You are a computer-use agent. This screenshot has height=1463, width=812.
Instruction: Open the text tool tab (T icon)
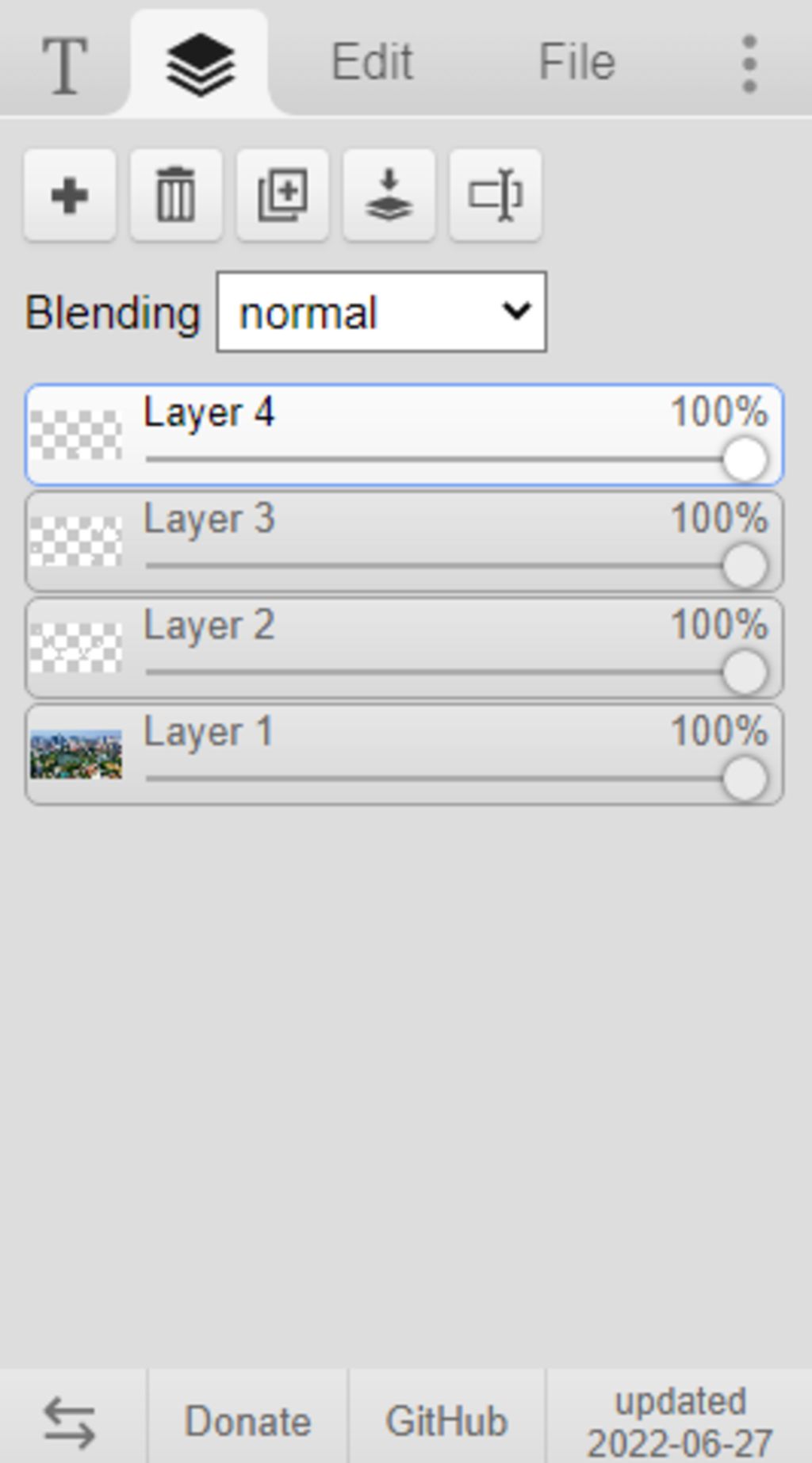pos(64,63)
